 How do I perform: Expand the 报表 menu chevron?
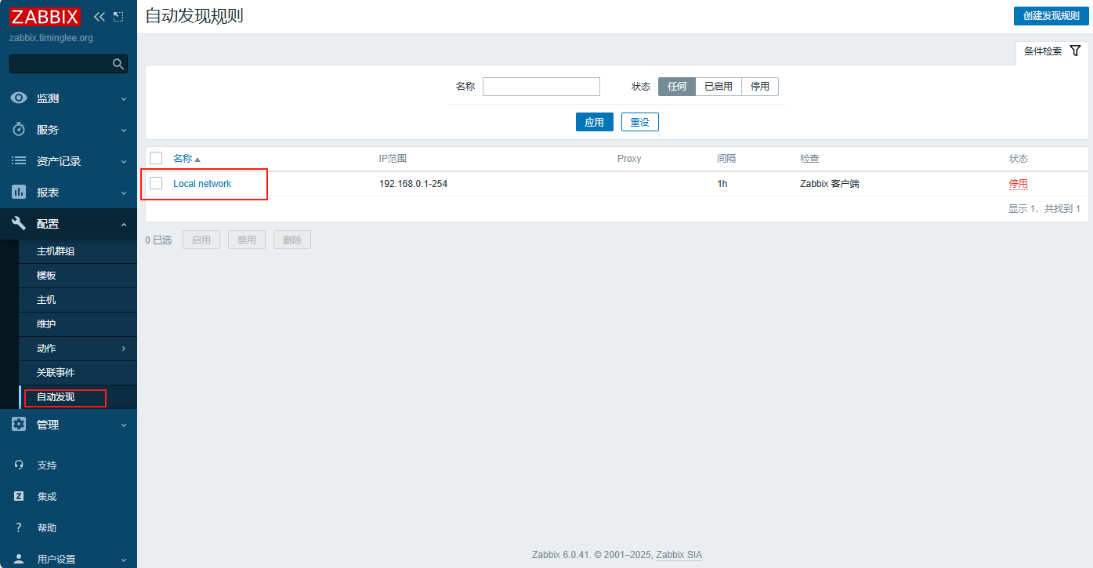point(123,193)
